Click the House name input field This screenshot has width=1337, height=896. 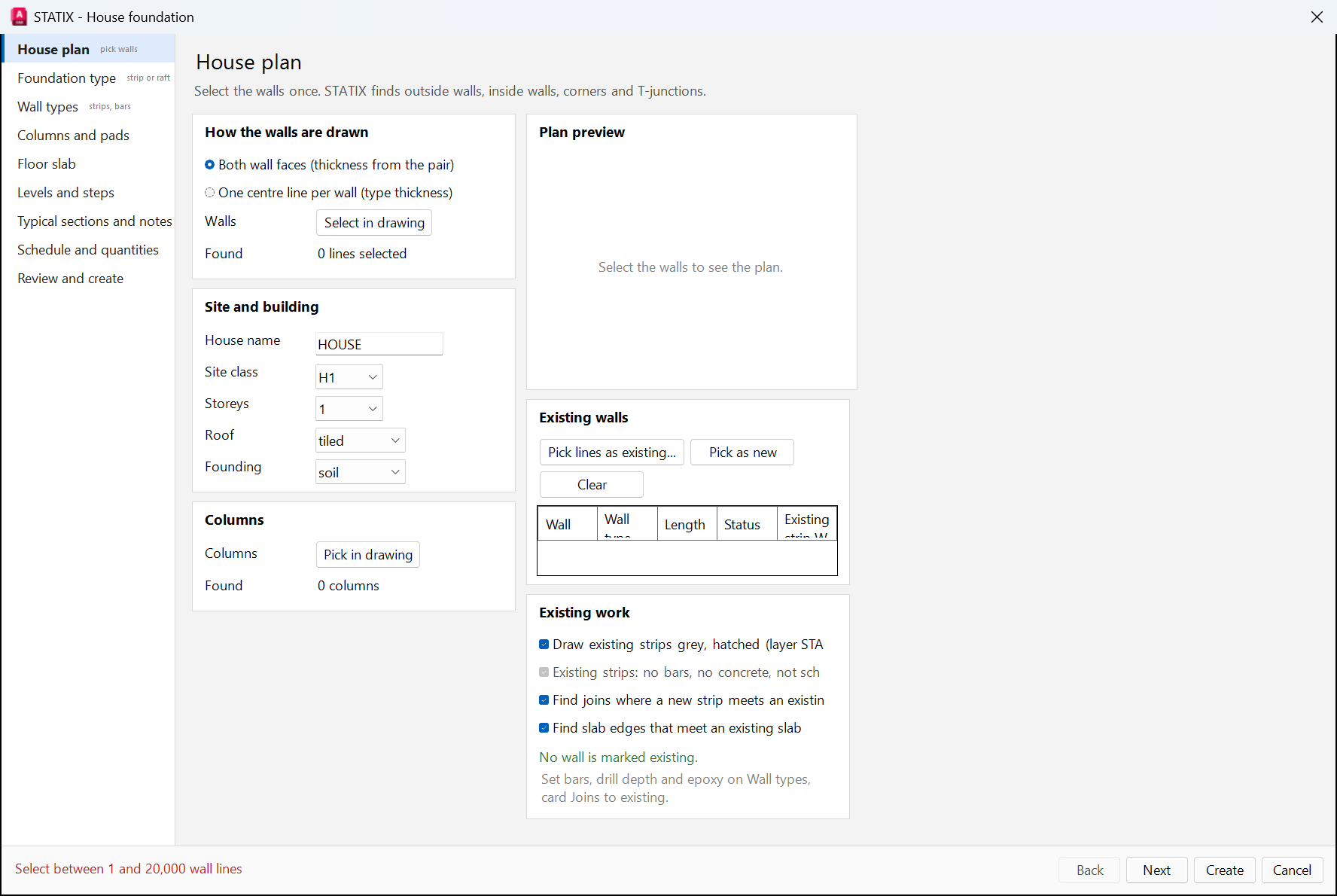coord(379,344)
